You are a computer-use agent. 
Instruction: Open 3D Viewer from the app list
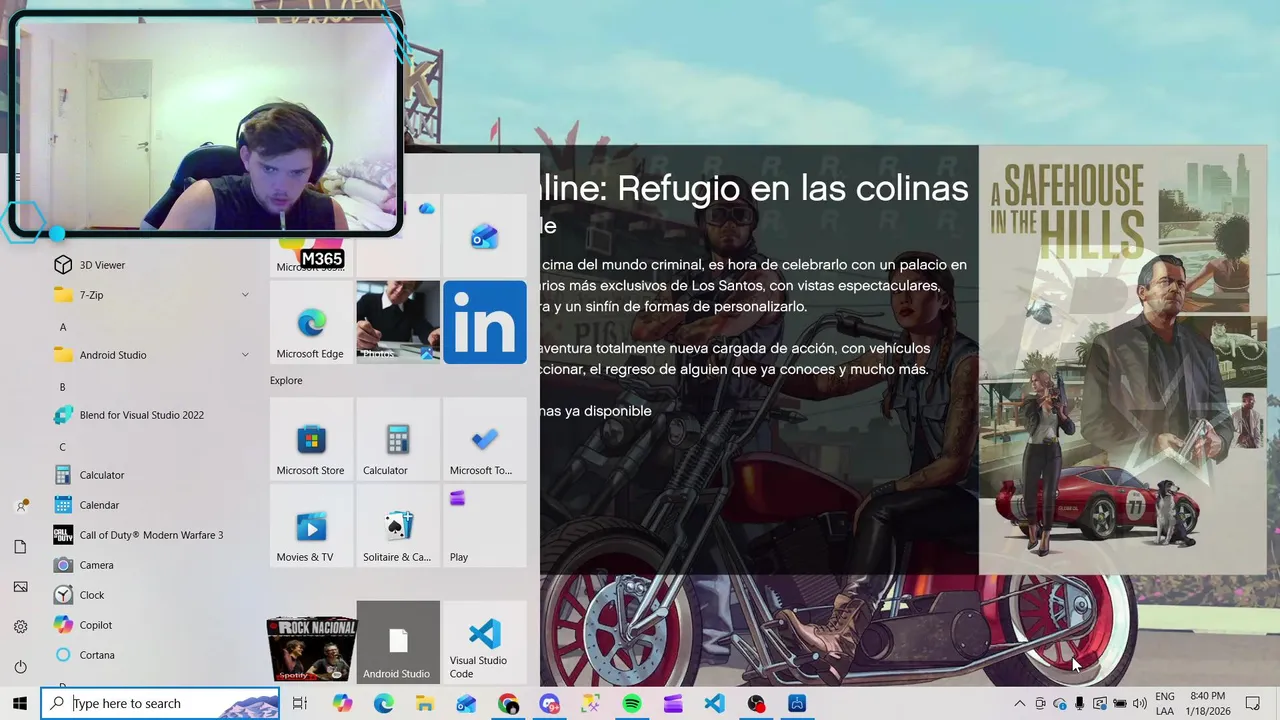(x=150, y=265)
